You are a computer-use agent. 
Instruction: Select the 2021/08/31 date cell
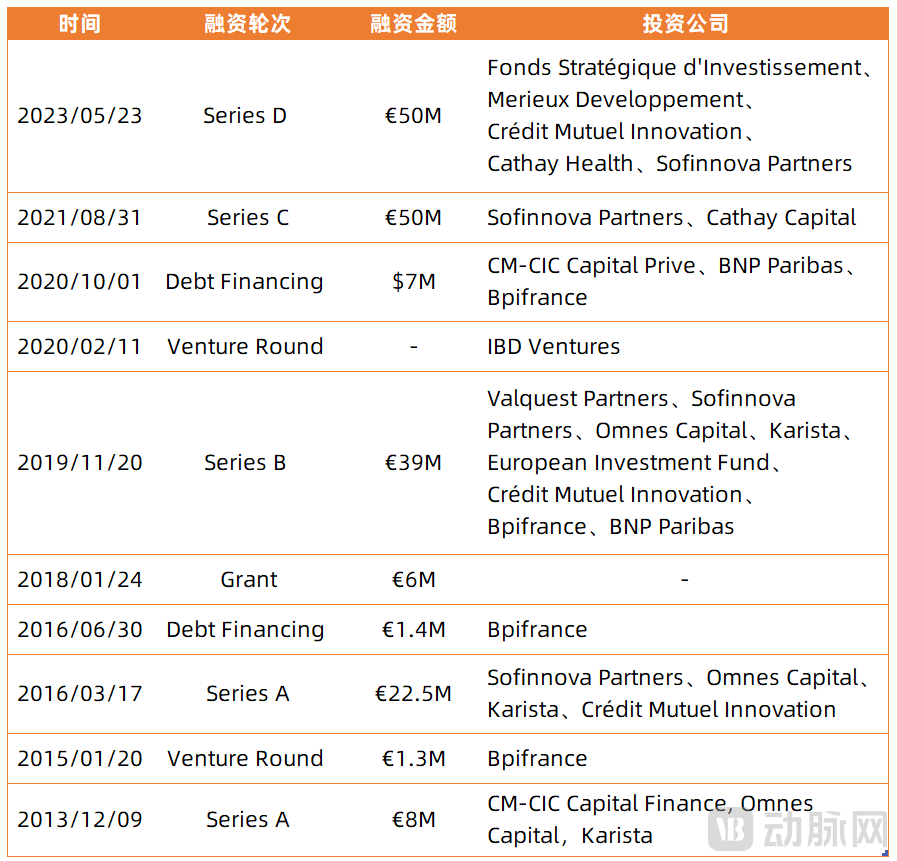pyautogui.click(x=80, y=218)
